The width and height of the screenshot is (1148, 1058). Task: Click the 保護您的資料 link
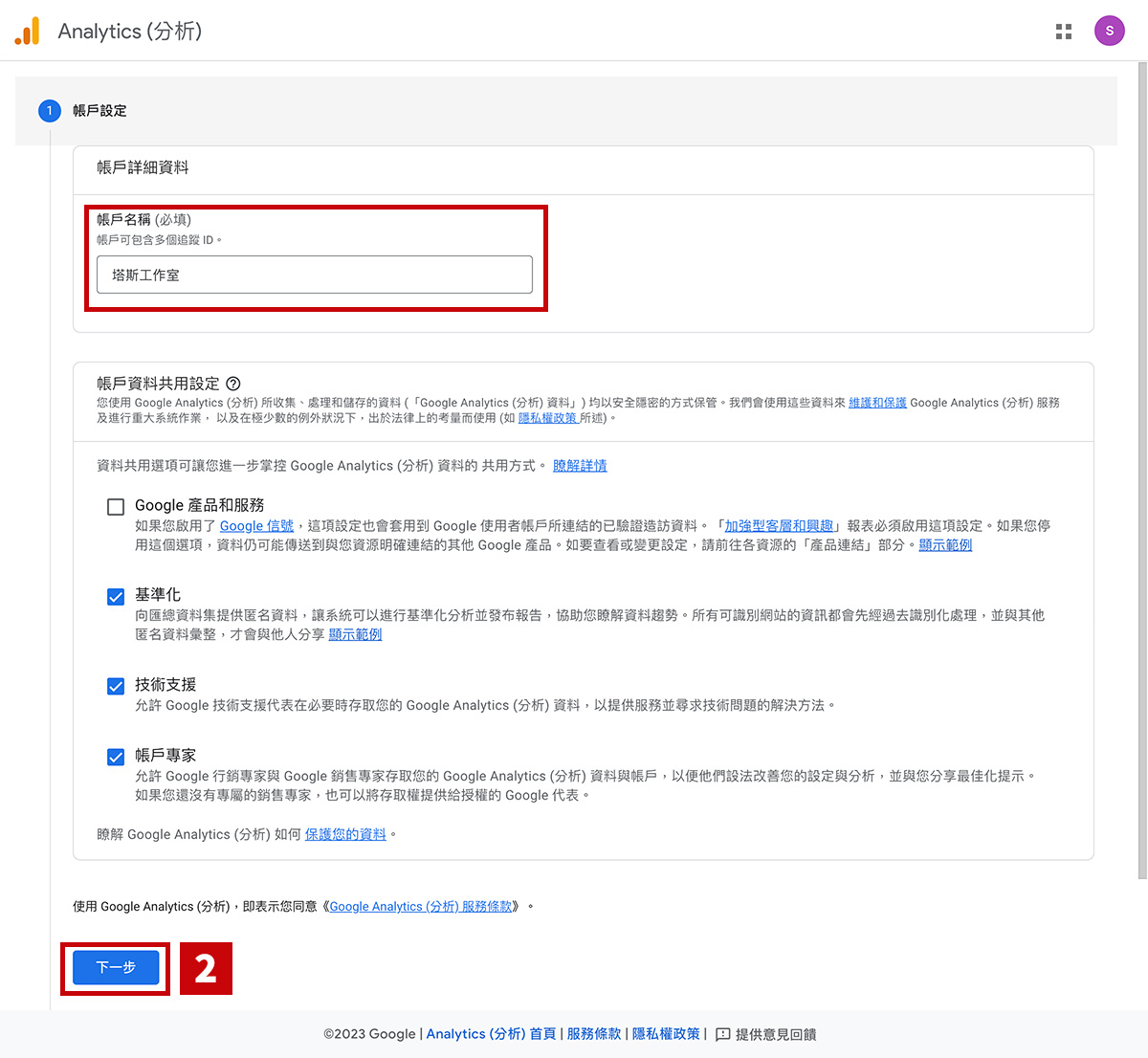point(345,834)
